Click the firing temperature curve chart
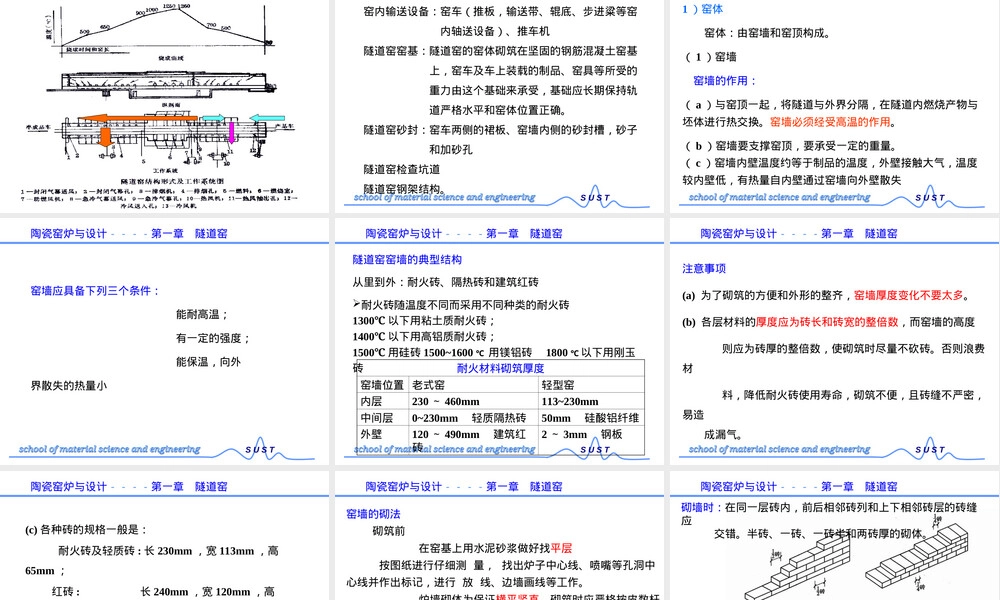The height and width of the screenshot is (600, 1000). tap(163, 28)
